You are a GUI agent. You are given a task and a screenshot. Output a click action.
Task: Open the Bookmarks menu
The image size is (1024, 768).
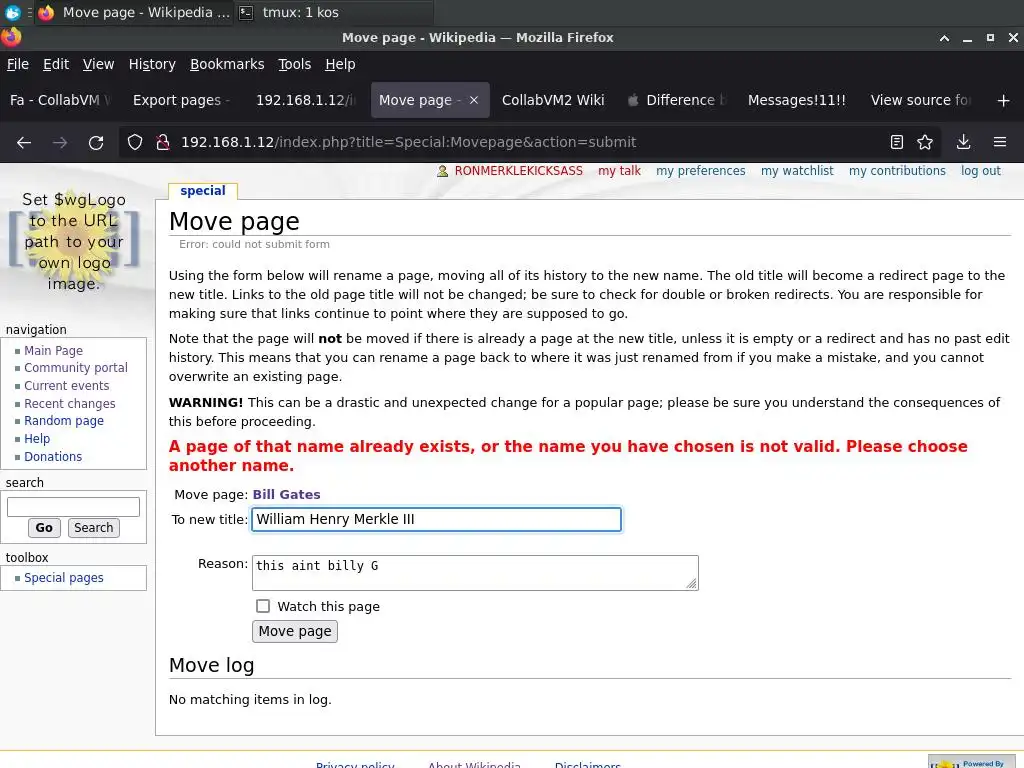coord(227,64)
